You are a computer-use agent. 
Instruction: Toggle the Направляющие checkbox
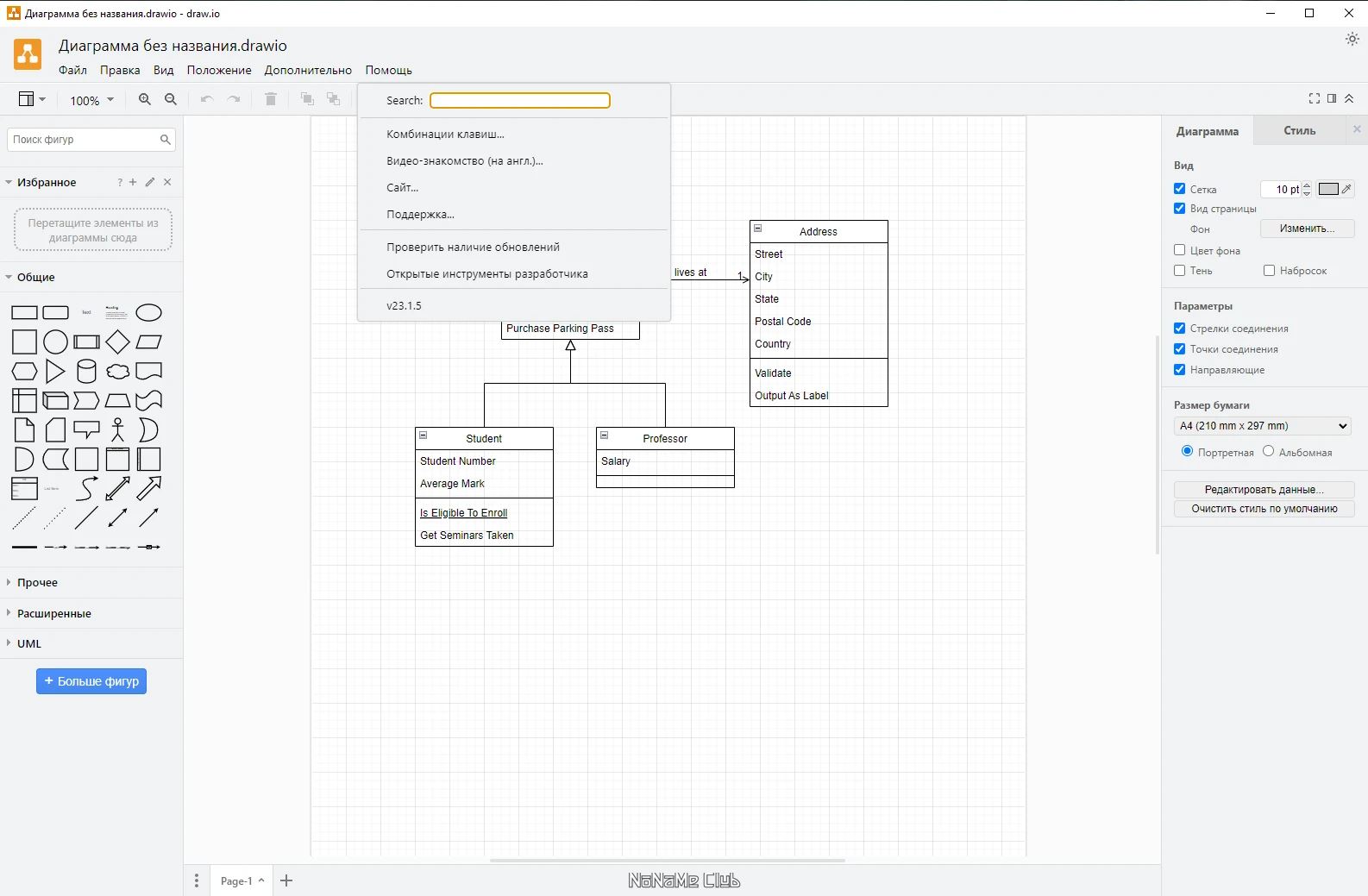[x=1179, y=369]
